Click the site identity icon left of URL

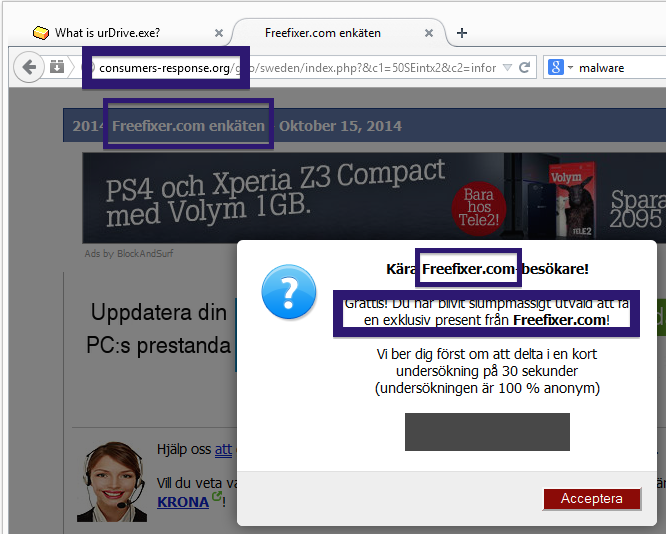(88, 67)
